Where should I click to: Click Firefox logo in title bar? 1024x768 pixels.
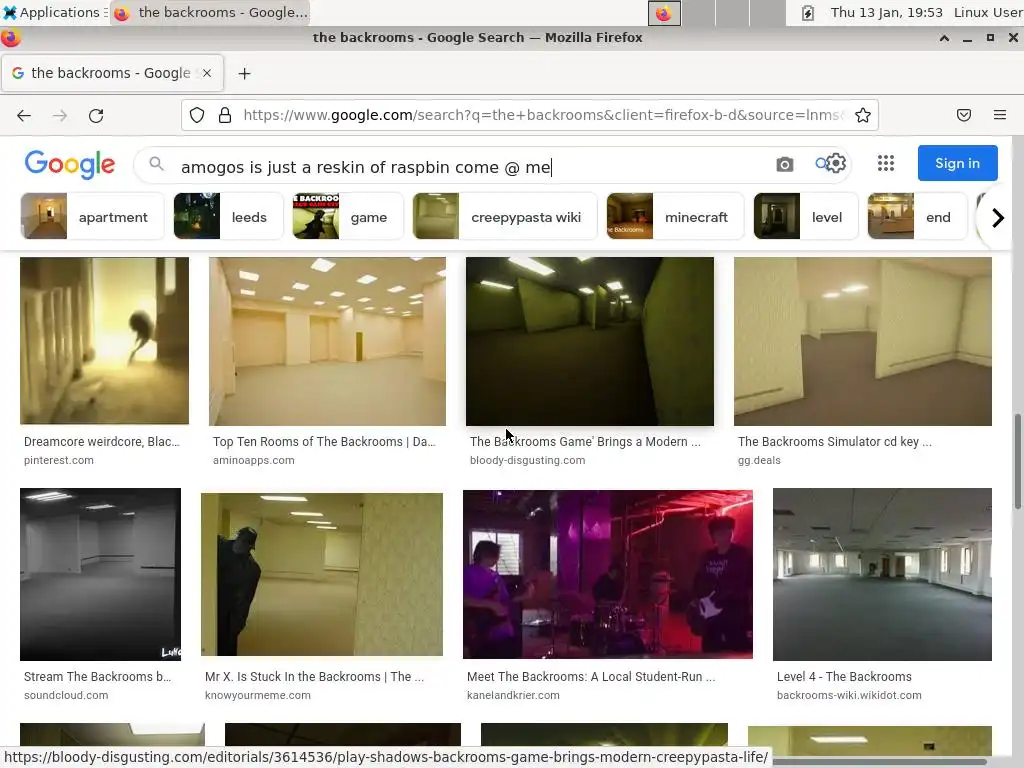pos(11,38)
